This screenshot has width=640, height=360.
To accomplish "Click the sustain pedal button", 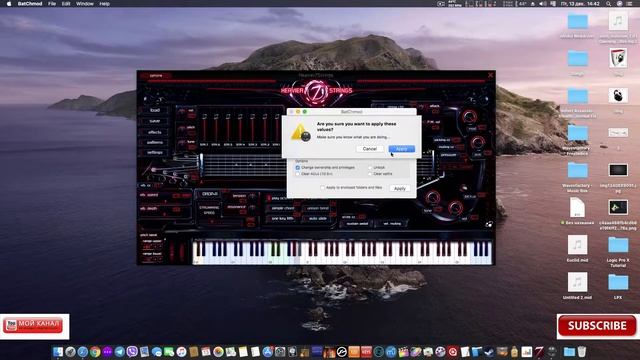I will tap(357, 224).
